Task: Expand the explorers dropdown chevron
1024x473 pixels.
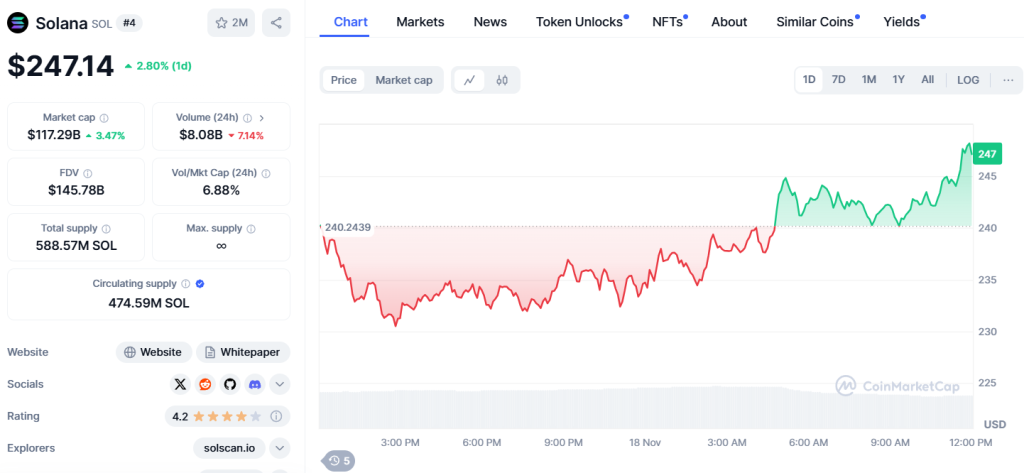Action: pyautogui.click(x=280, y=448)
